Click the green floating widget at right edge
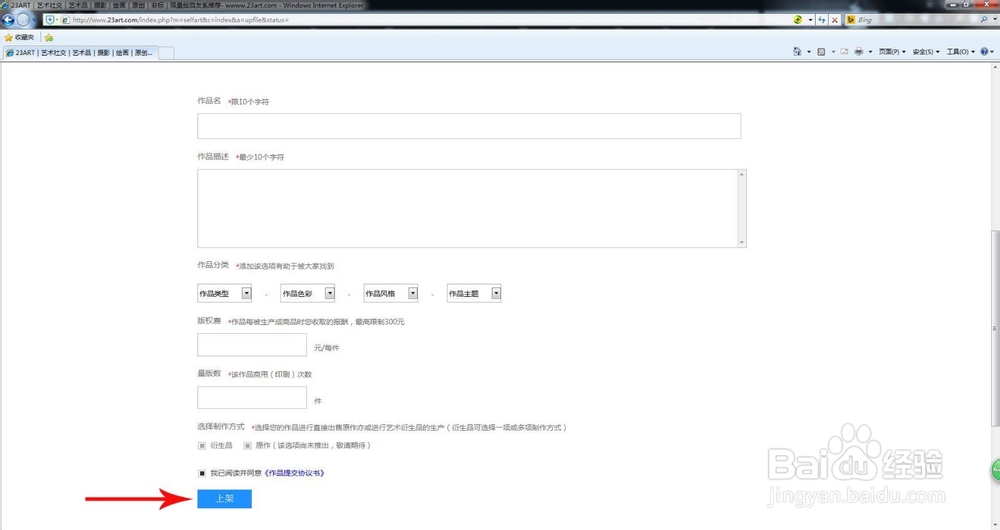 (x=995, y=471)
